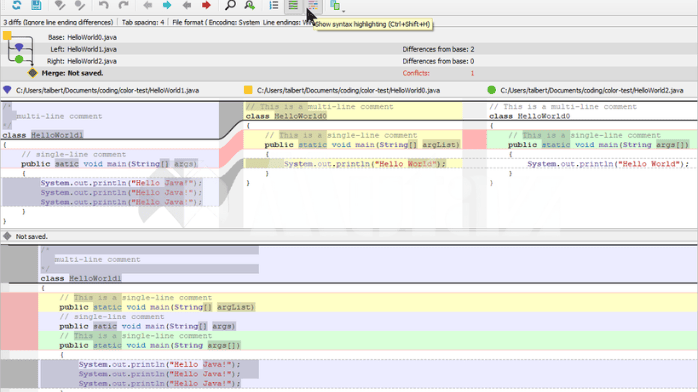Screen dimensions: 698x392
Task: Click the greyed circle-with-line toolbar icon
Action: tap(80, 5)
